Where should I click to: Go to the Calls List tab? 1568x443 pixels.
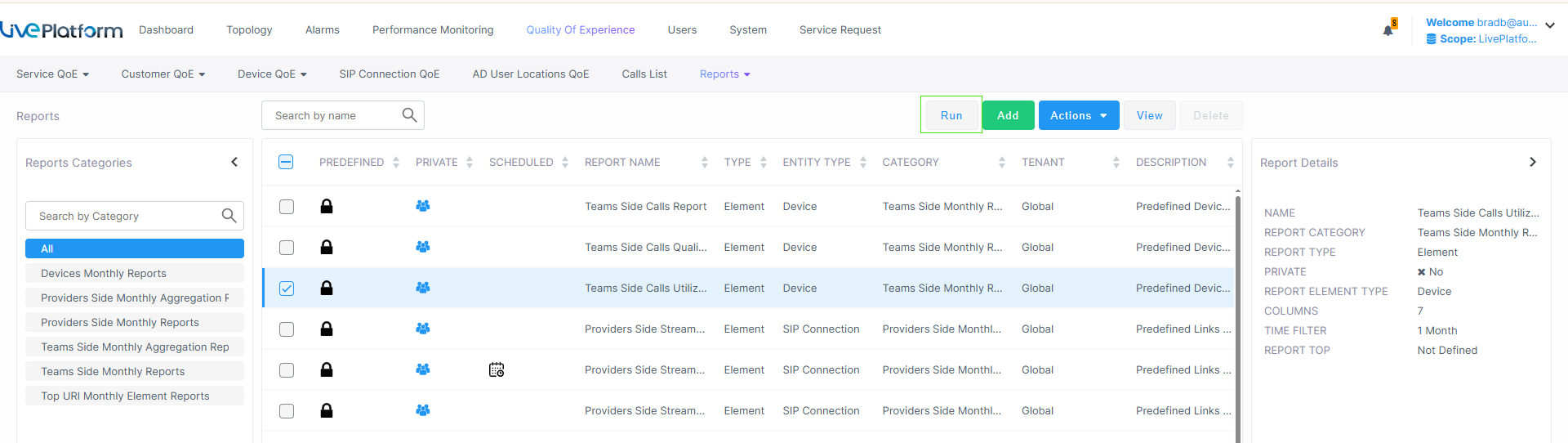(x=644, y=74)
